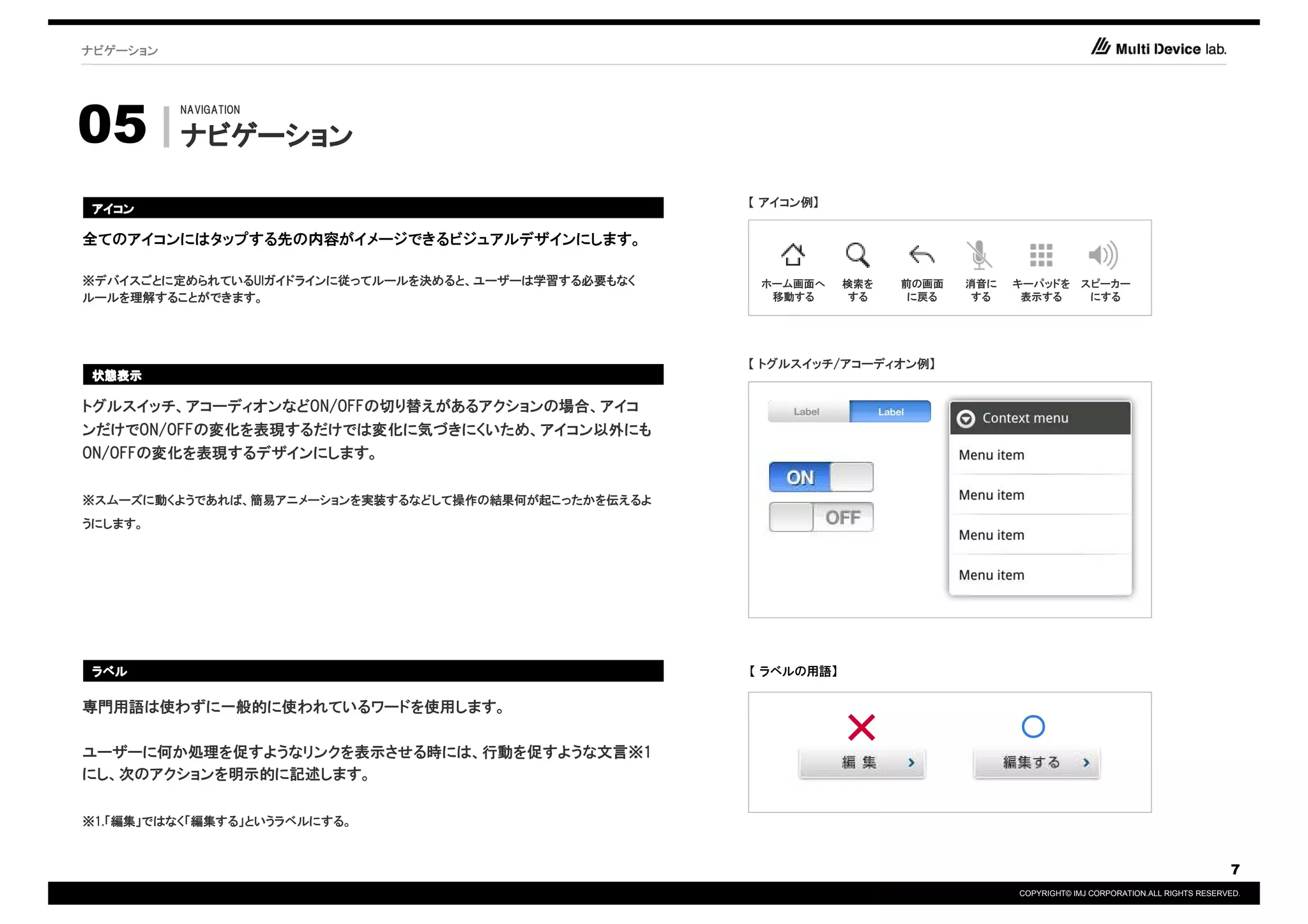The image size is (1308, 924).
Task: Click the keypad grid icon
Action: 1041,255
